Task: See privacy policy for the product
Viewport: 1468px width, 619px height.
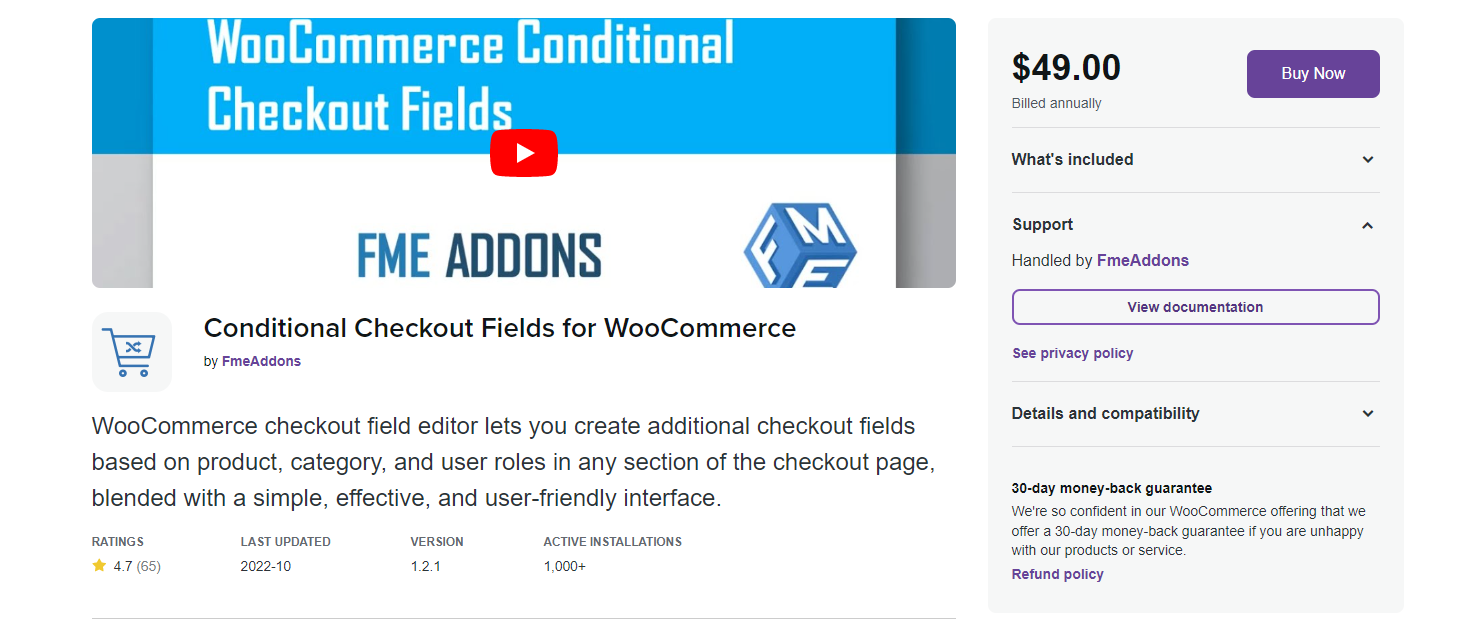Action: click(1072, 353)
